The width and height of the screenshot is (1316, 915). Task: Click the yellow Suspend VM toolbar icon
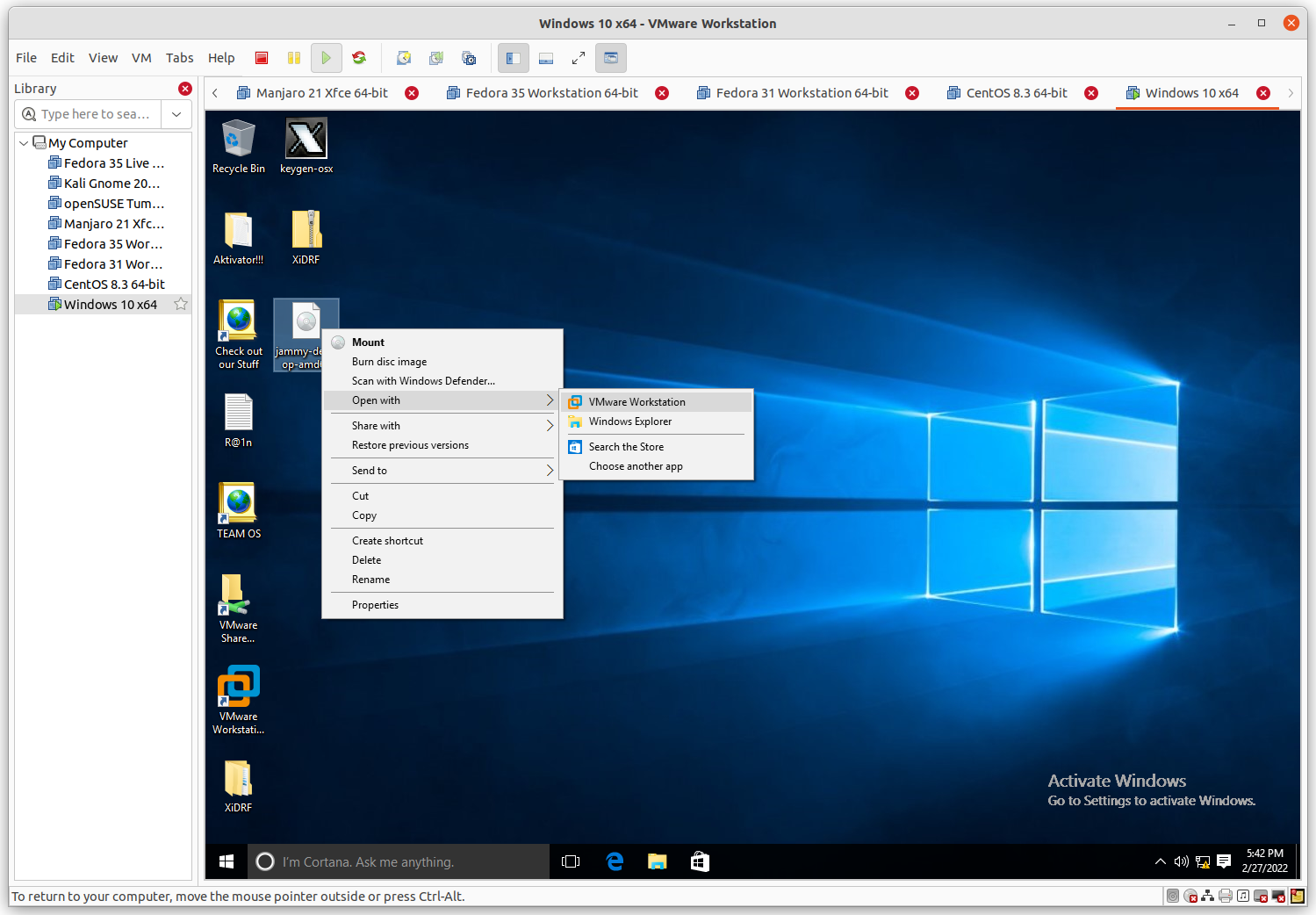pyautogui.click(x=294, y=58)
